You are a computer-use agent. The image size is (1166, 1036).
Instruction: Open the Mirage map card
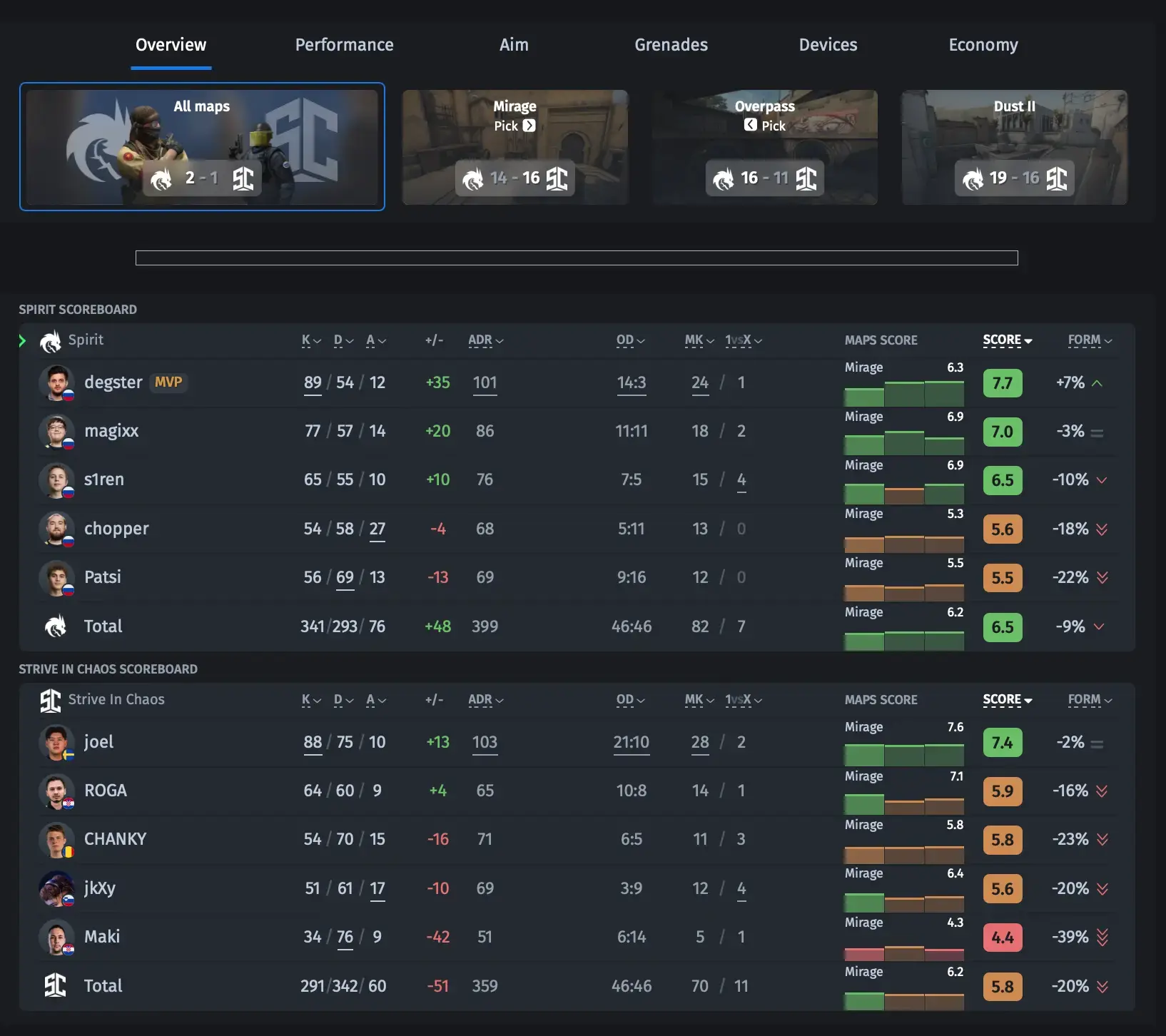click(515, 147)
